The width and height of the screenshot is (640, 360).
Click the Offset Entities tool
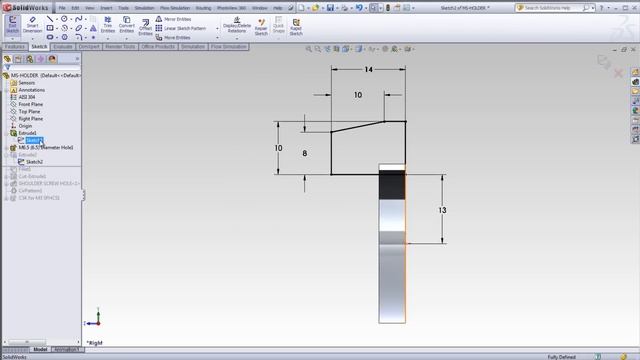pos(145,27)
